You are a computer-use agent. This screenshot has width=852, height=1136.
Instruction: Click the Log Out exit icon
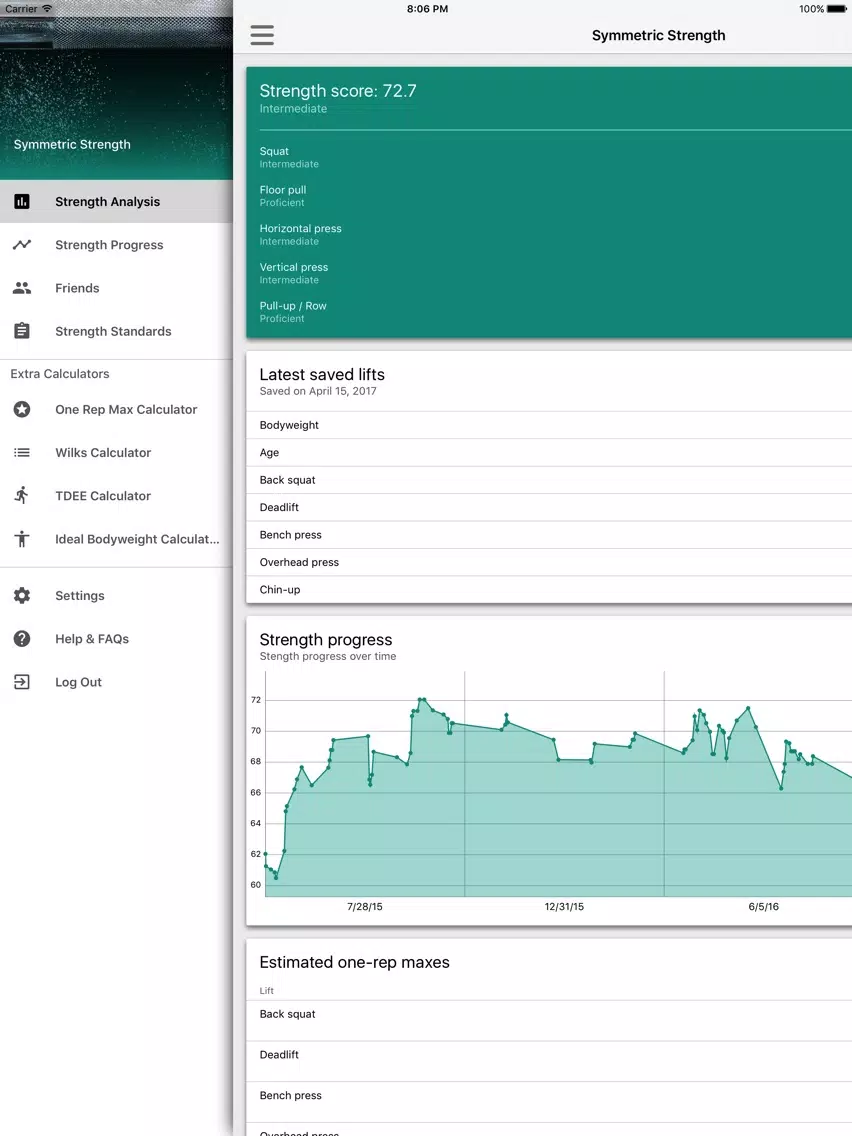[22, 682]
